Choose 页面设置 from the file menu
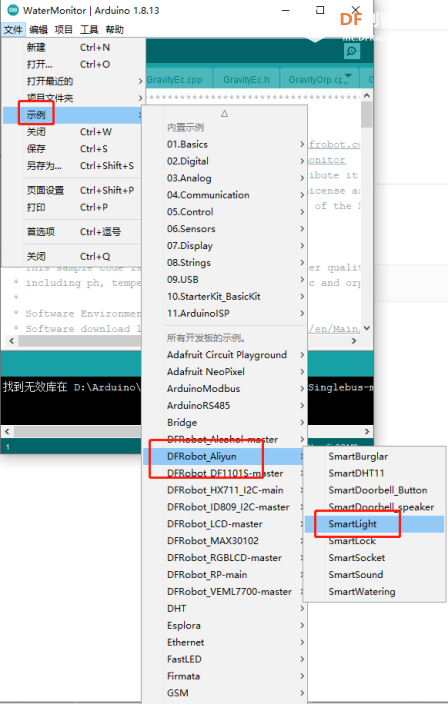Viewport: 448px width, 705px height. pyautogui.click(x=73, y=190)
